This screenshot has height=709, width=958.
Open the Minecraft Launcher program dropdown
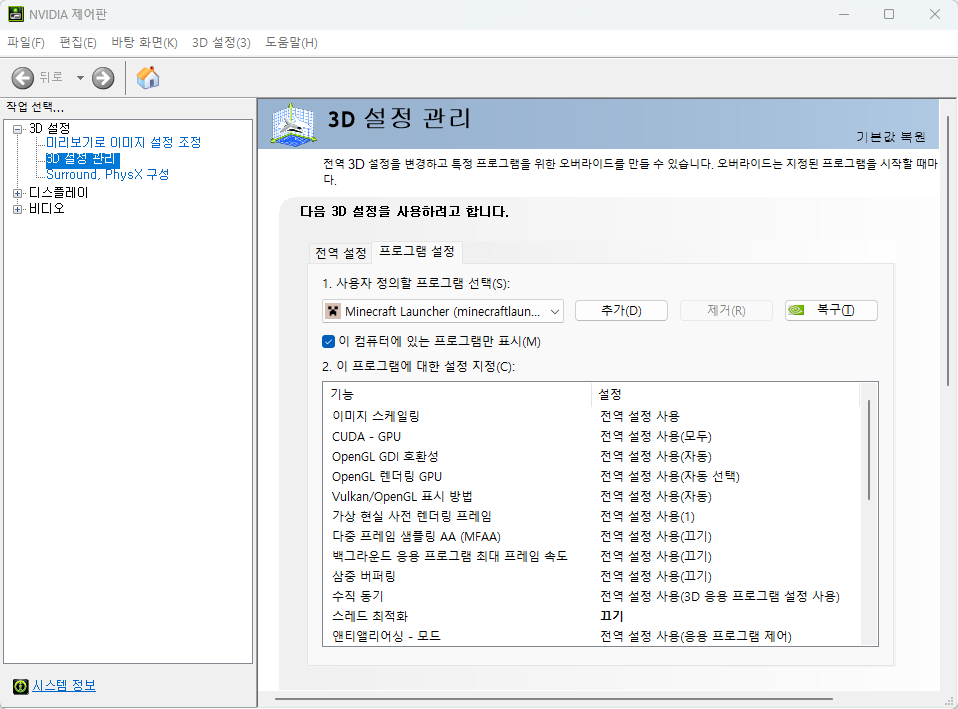(x=443, y=311)
